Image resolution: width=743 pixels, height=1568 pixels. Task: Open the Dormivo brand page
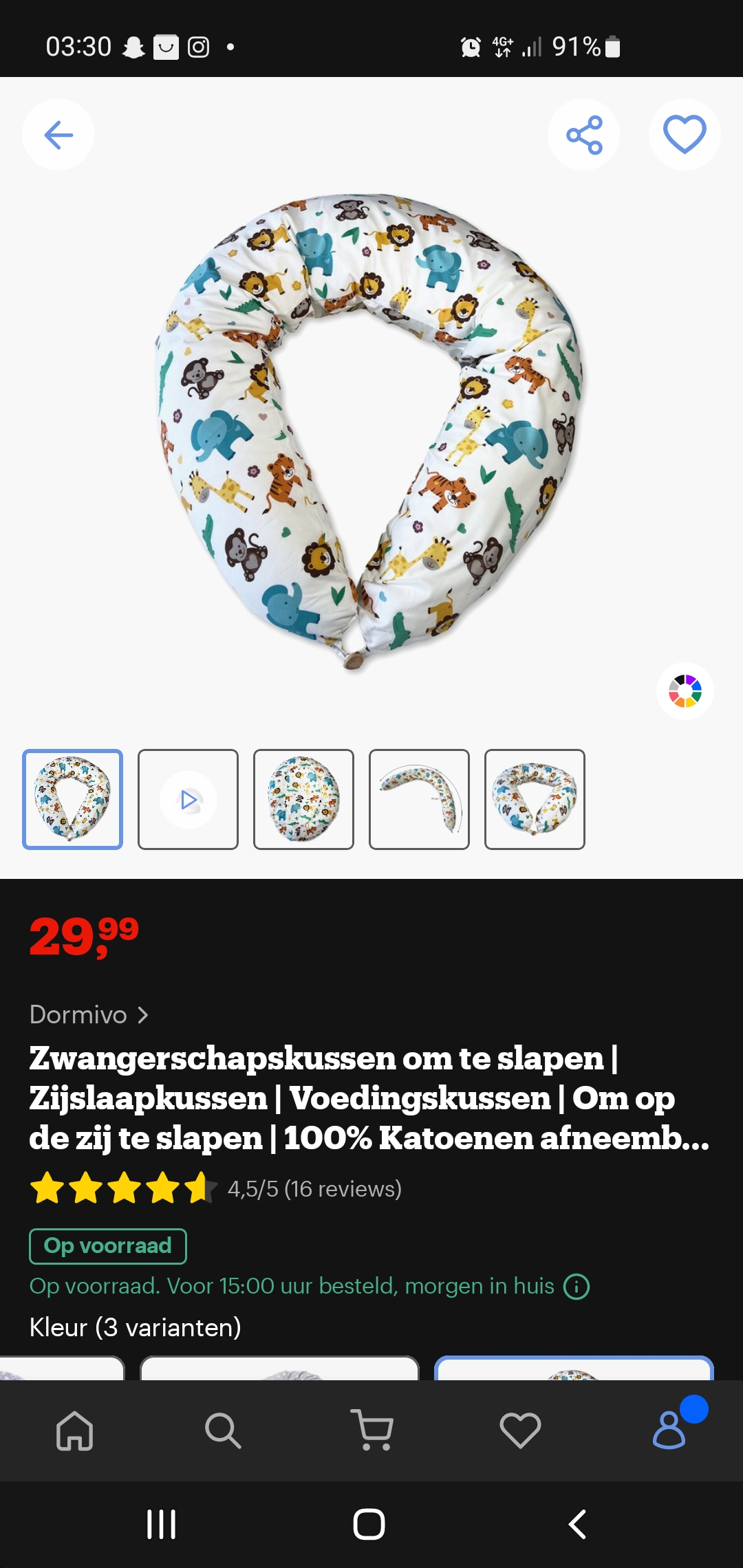(x=78, y=1014)
